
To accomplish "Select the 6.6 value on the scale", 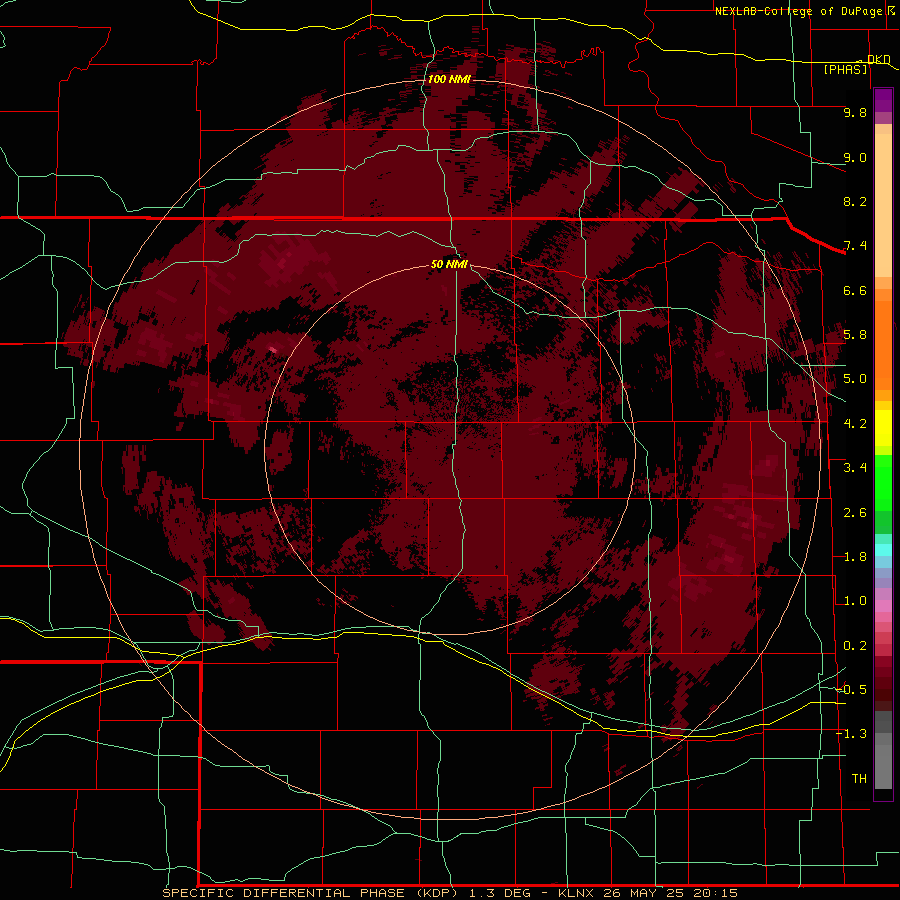I will pos(855,290).
